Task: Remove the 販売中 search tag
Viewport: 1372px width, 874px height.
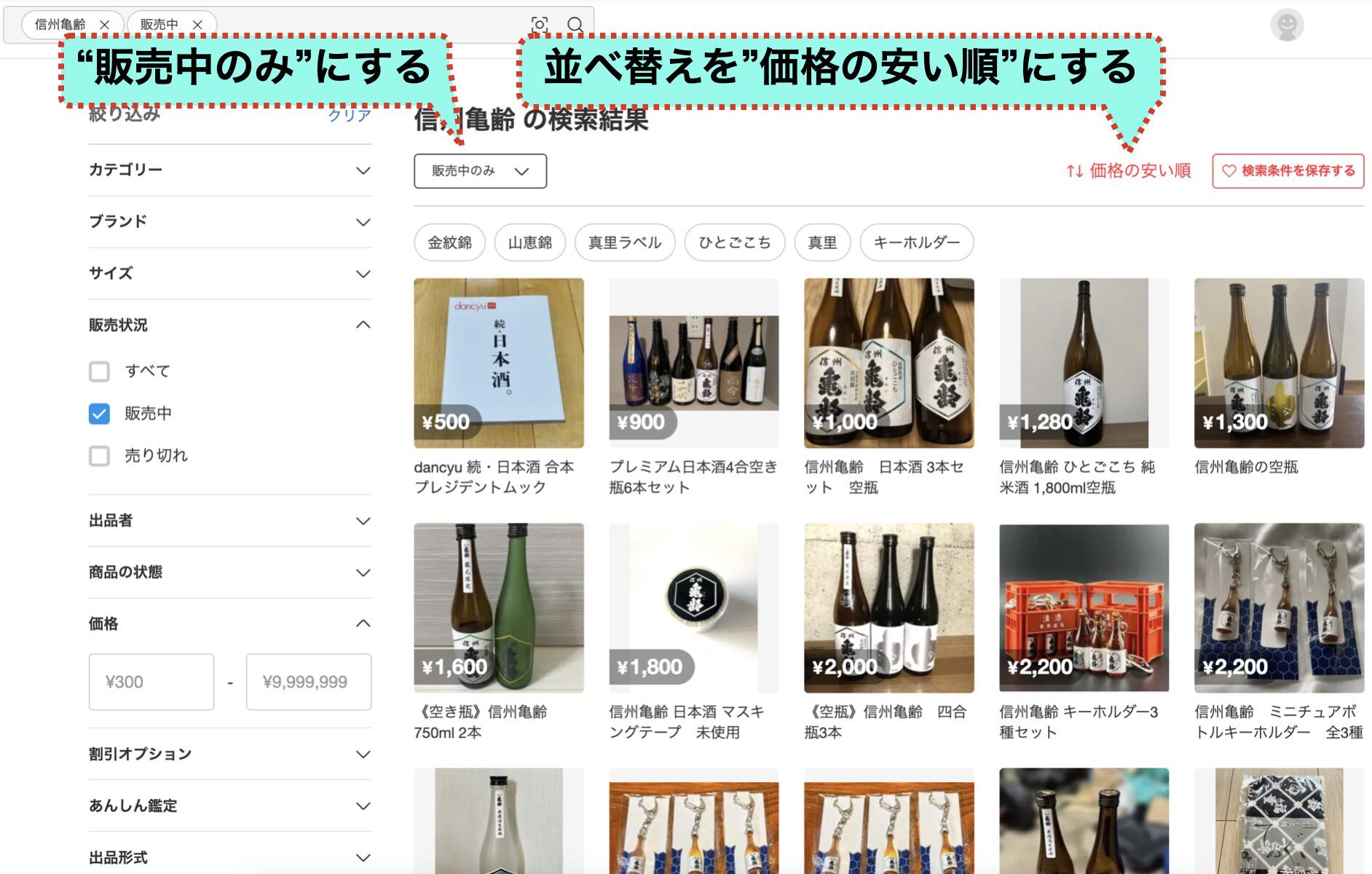Action: (x=197, y=25)
